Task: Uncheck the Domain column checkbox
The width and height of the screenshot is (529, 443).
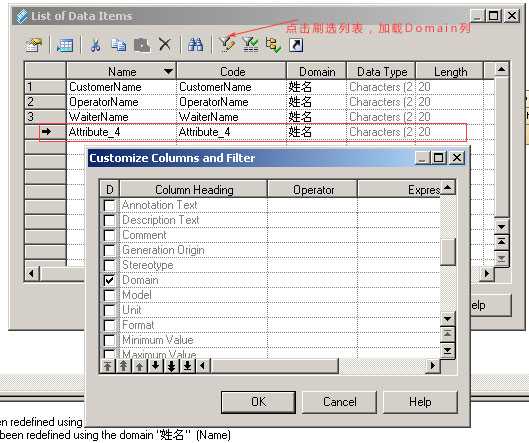Action: pyautogui.click(x=109, y=280)
